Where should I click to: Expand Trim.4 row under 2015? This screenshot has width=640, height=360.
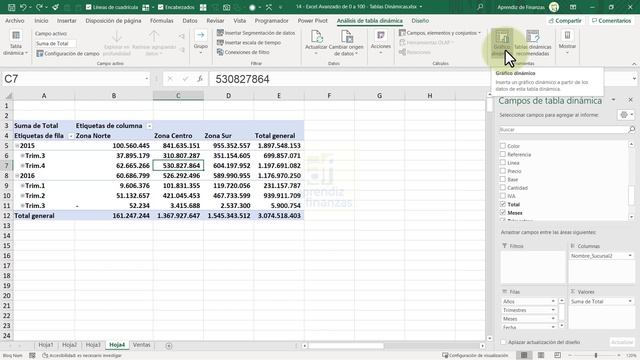[x=23, y=166]
